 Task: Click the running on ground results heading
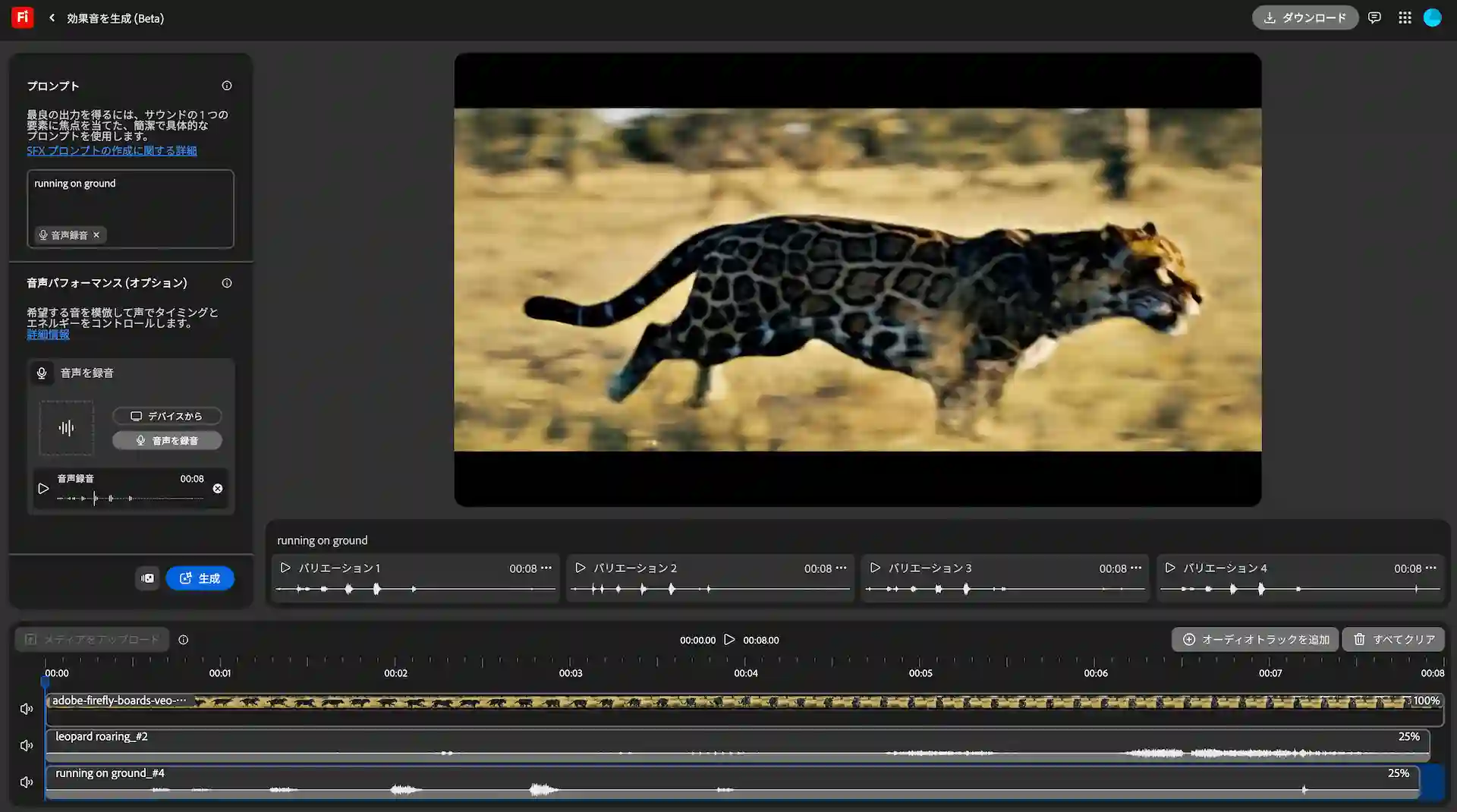coord(322,540)
